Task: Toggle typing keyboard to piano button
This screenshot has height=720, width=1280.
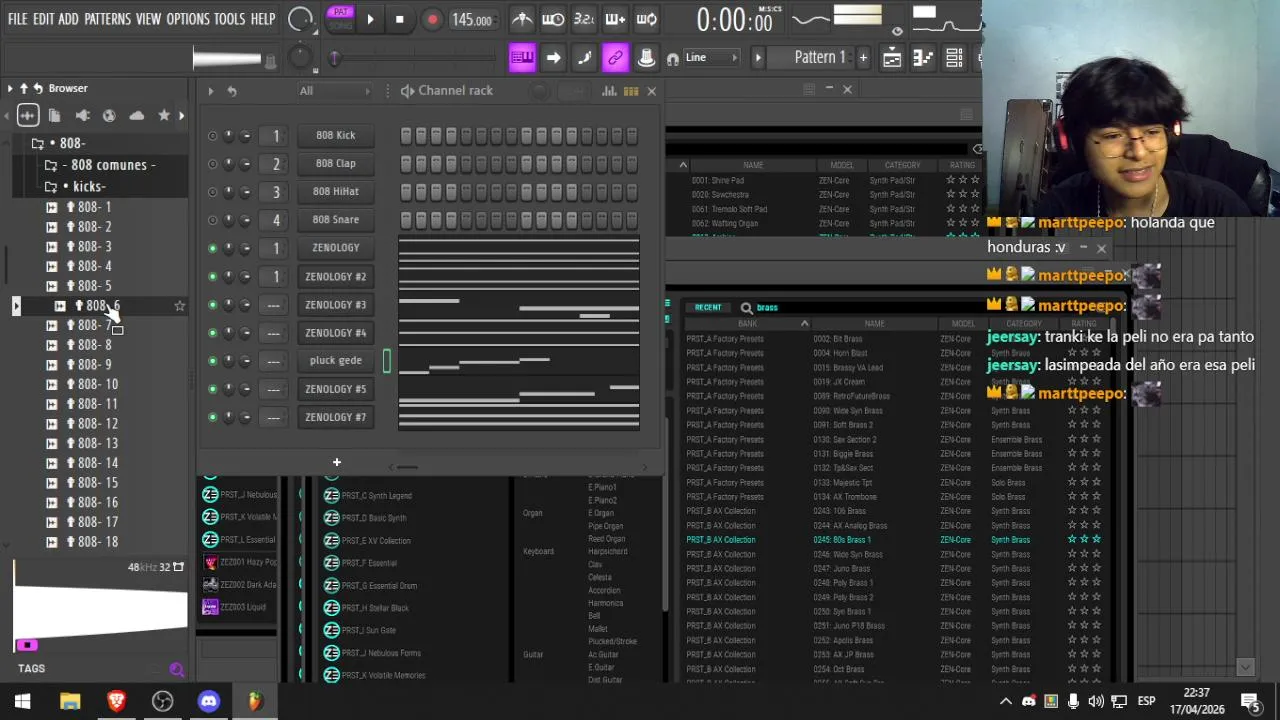Action: (x=522, y=58)
